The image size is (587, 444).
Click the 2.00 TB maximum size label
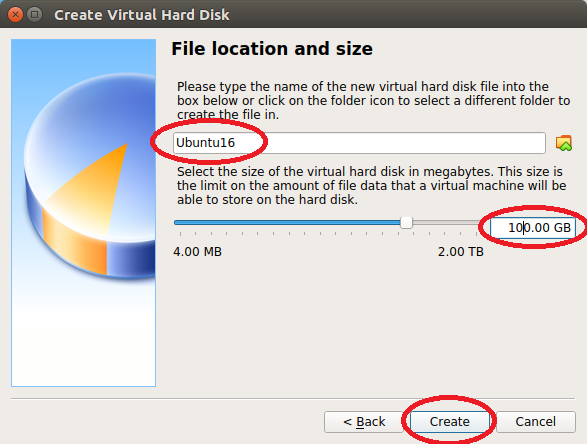point(460,252)
